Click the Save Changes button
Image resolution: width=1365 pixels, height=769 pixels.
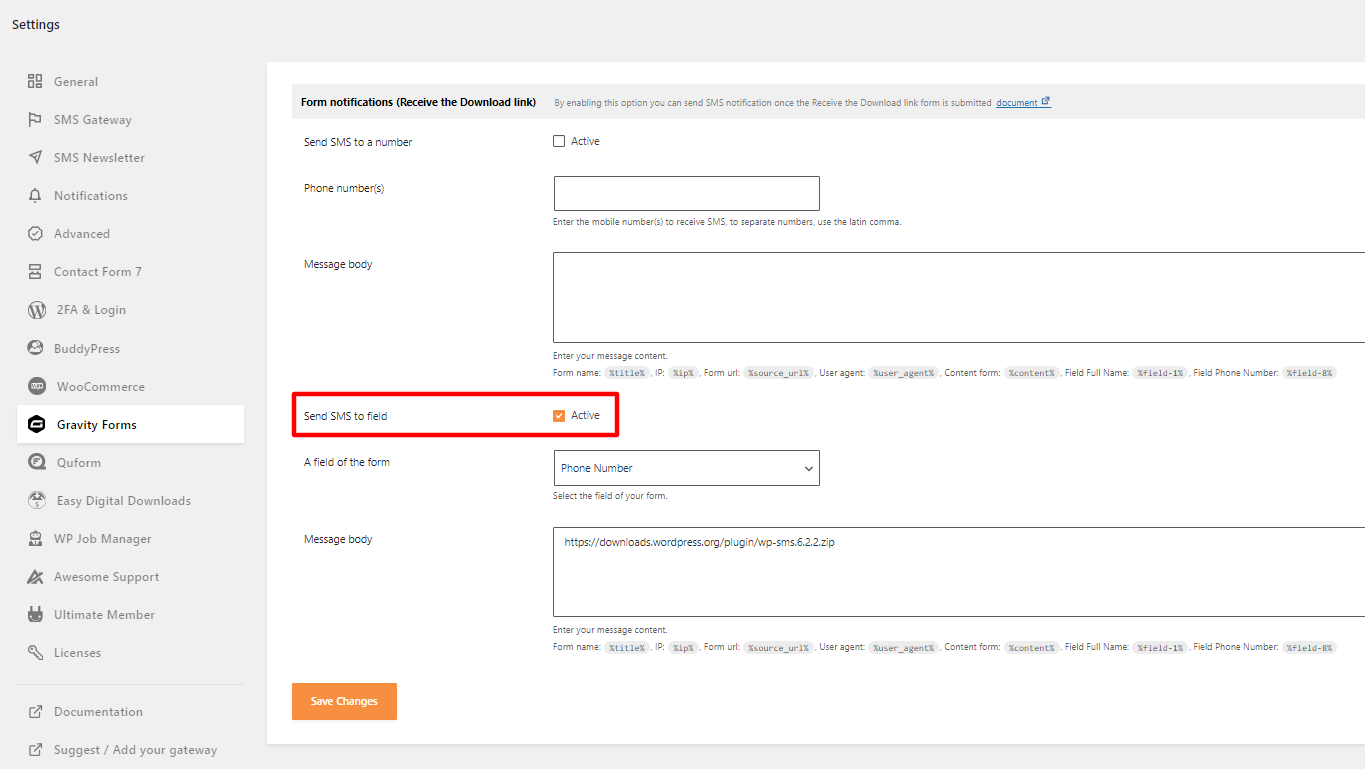[x=344, y=701]
